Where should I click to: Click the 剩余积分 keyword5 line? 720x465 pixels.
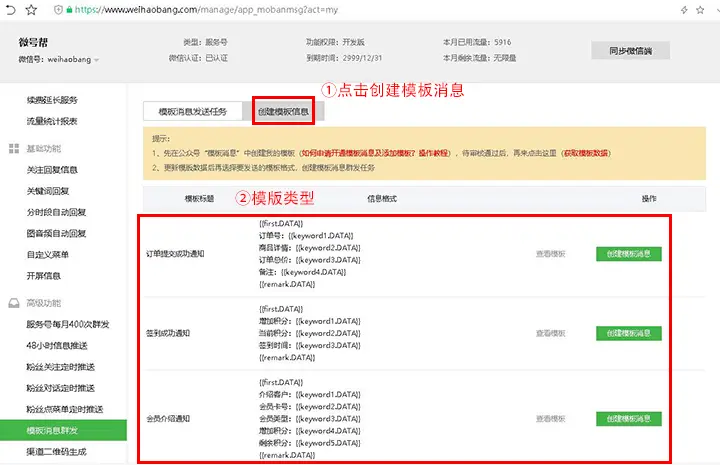309,443
